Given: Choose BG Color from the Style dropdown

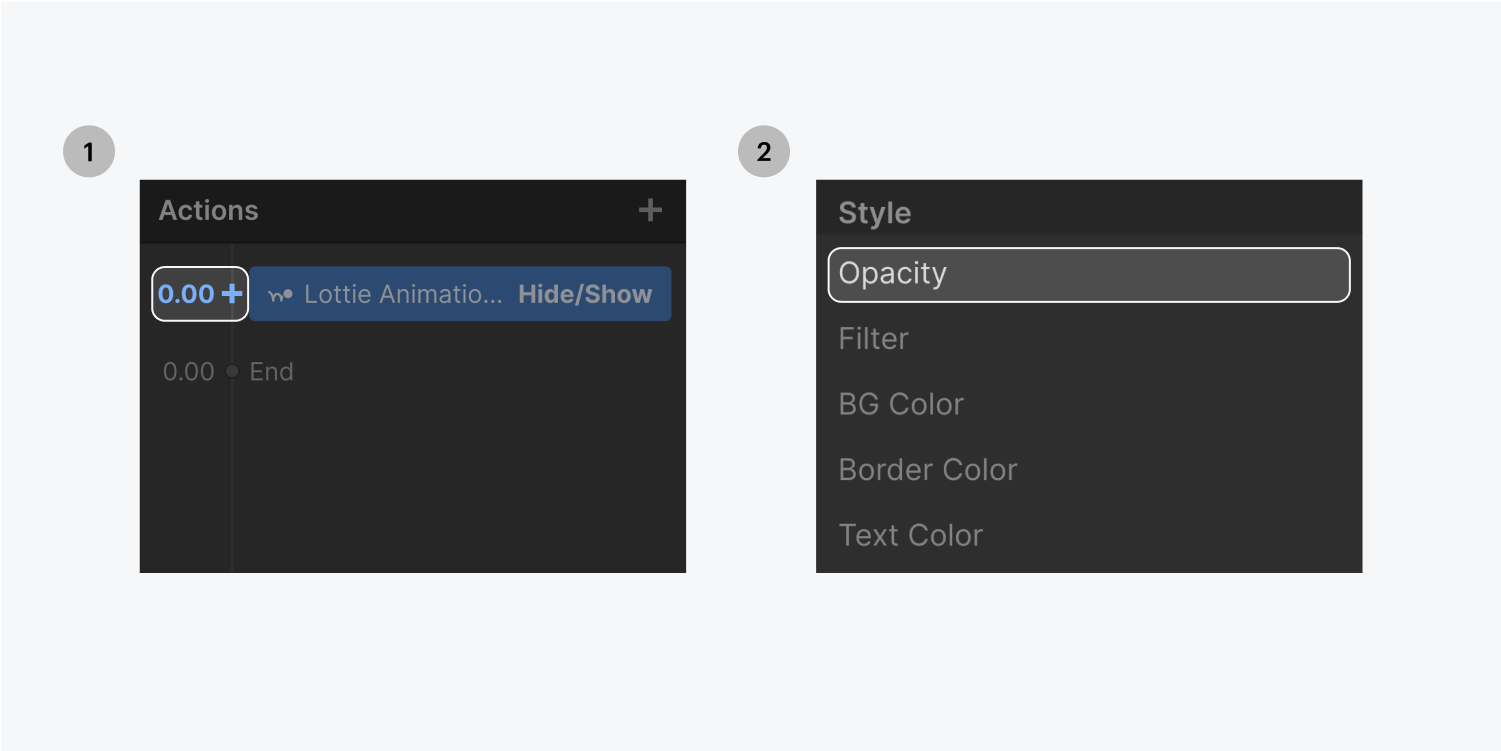Looking at the screenshot, I should [900, 403].
